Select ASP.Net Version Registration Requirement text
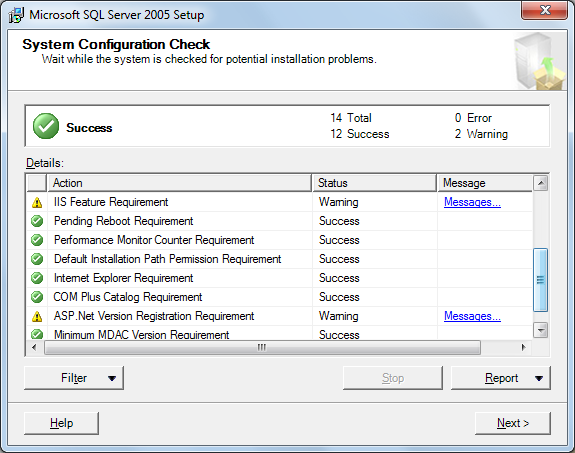This screenshot has width=575, height=453. (x=154, y=316)
